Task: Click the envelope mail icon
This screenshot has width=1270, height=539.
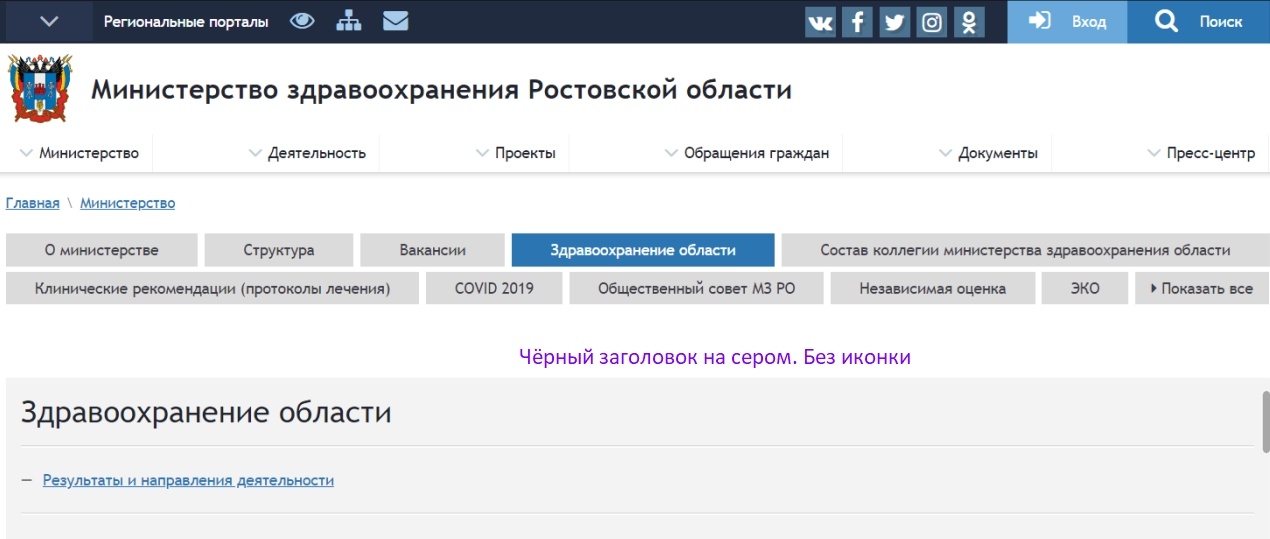Action: (x=395, y=21)
